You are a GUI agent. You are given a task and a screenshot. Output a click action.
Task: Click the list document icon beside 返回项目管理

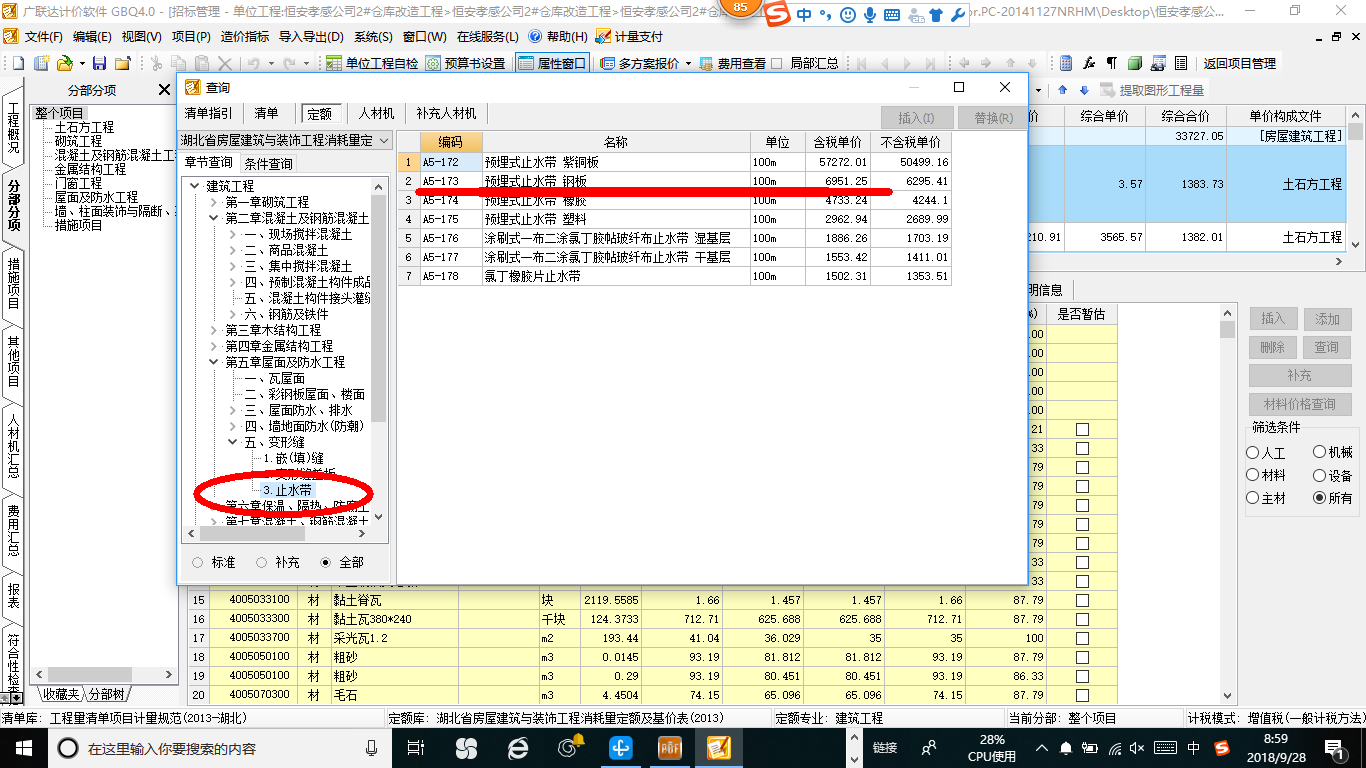(1181, 63)
